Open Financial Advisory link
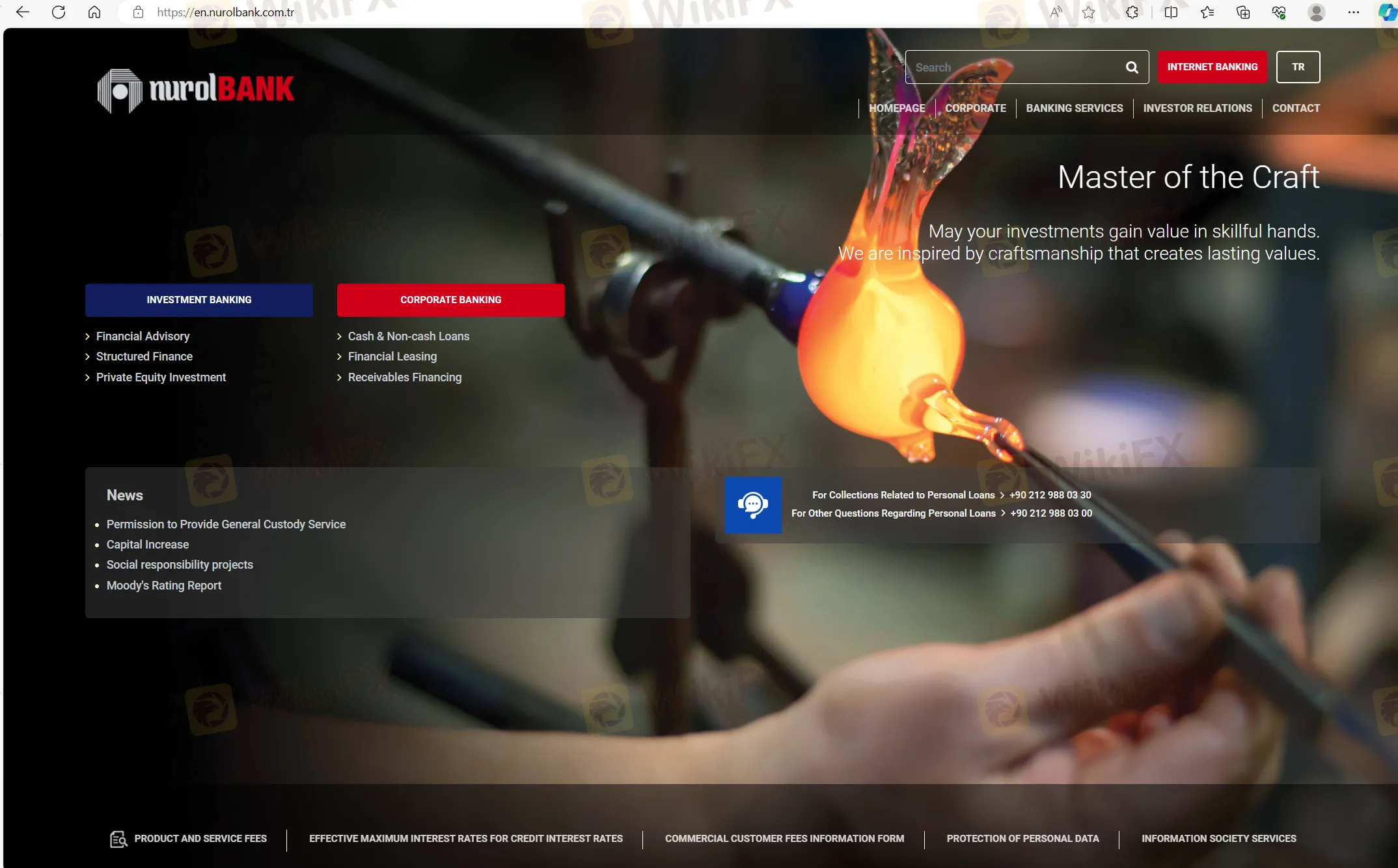The image size is (1398, 868). (x=143, y=336)
